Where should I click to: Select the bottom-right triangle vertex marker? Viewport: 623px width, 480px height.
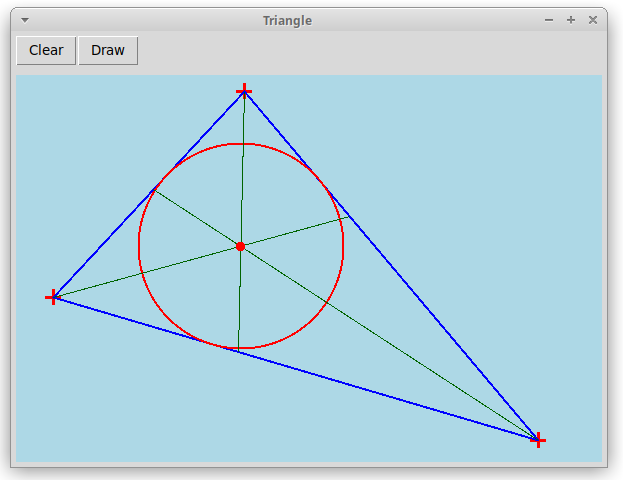coord(538,440)
